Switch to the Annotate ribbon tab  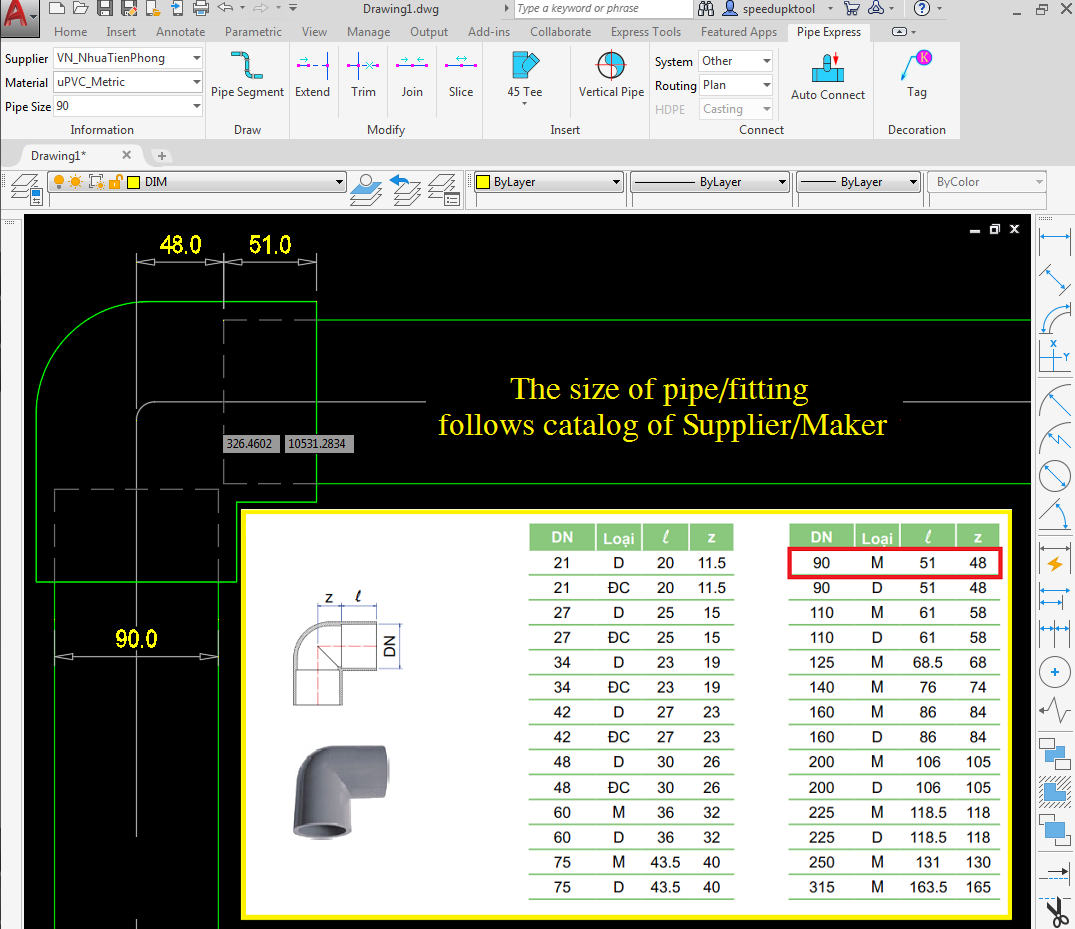tap(180, 32)
